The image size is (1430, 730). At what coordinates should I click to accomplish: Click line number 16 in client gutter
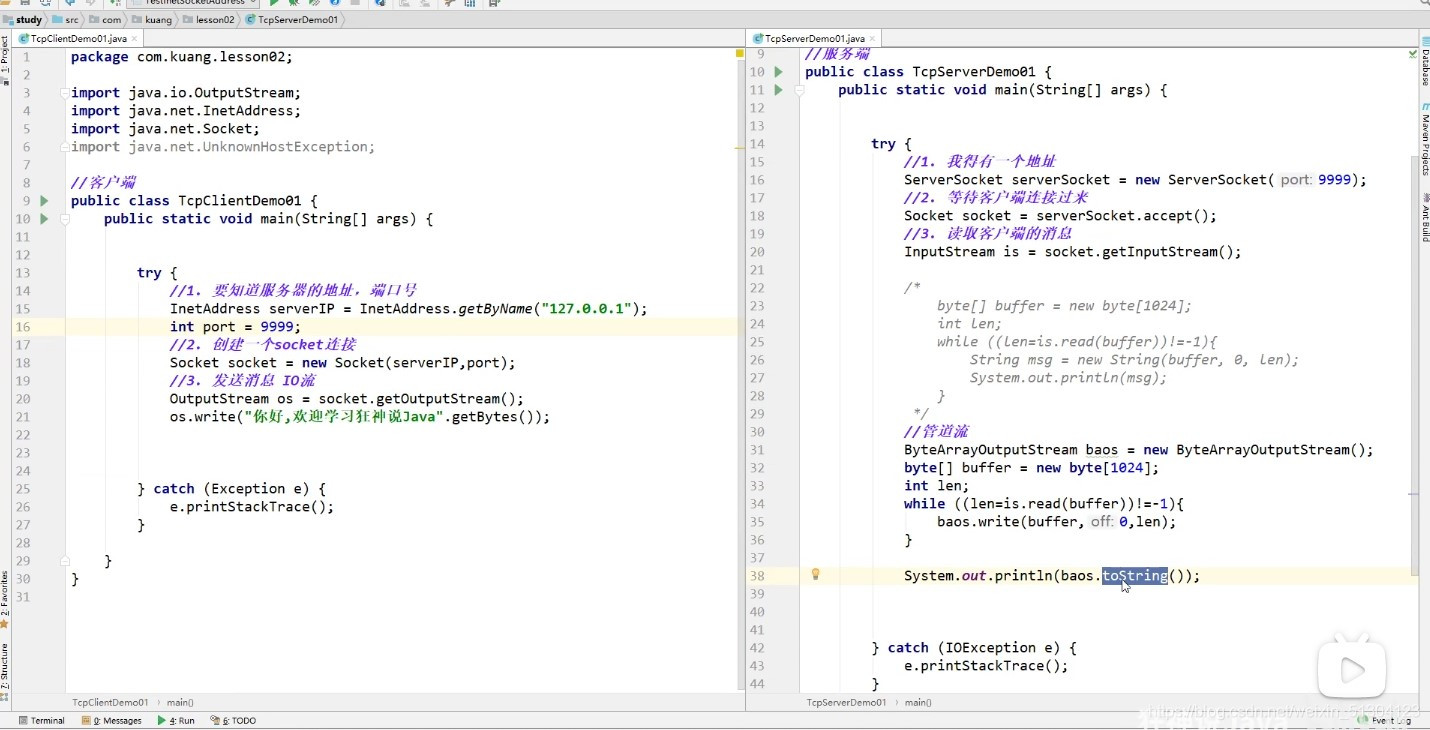[23, 327]
